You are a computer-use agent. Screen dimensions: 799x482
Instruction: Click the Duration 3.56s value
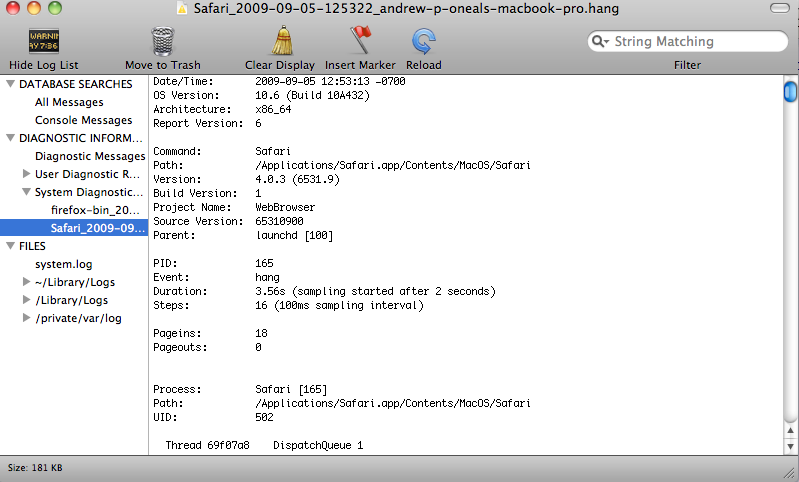(375, 291)
